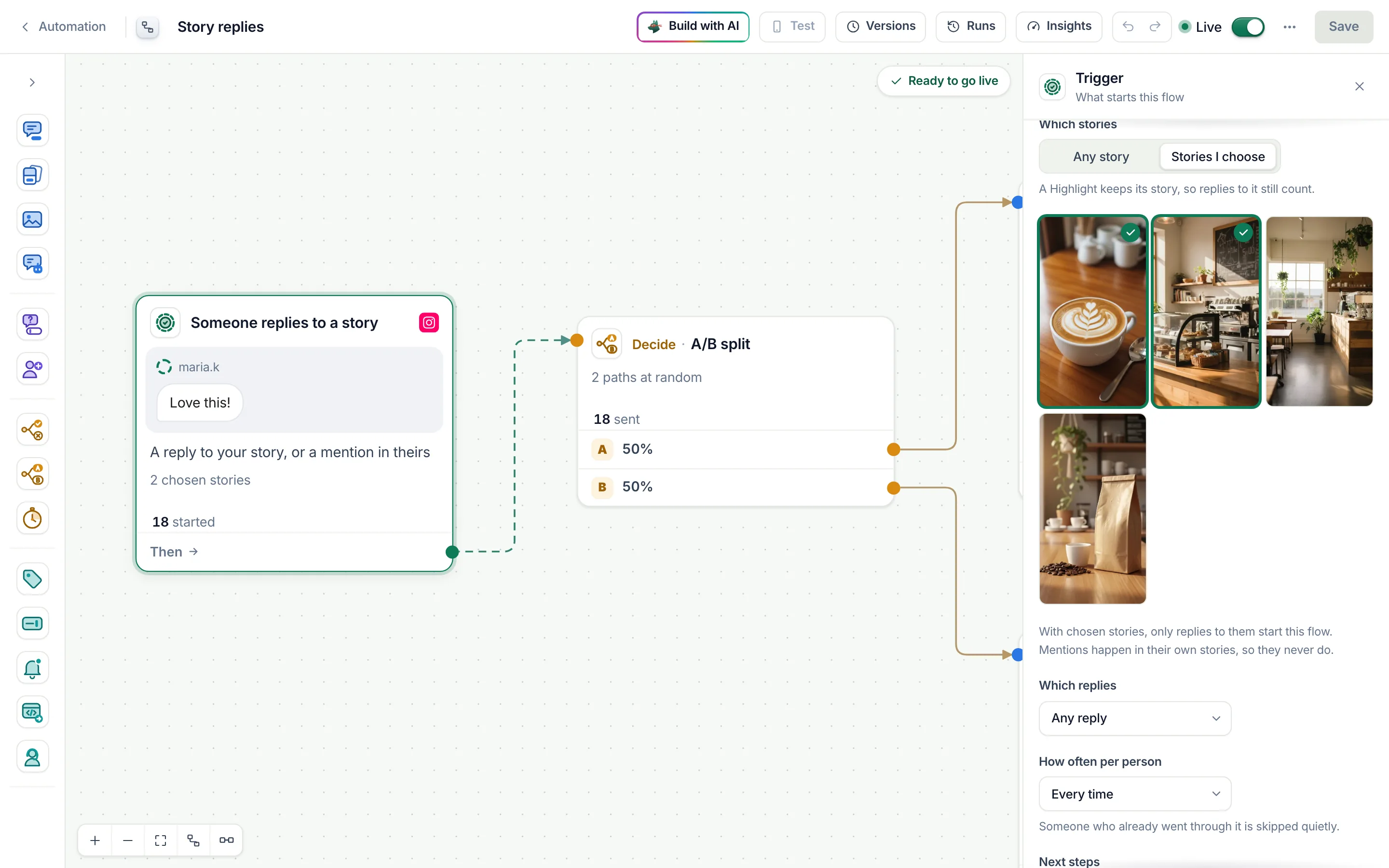Switch to Any story option
Viewport: 1389px width, 868px height.
[x=1100, y=157]
